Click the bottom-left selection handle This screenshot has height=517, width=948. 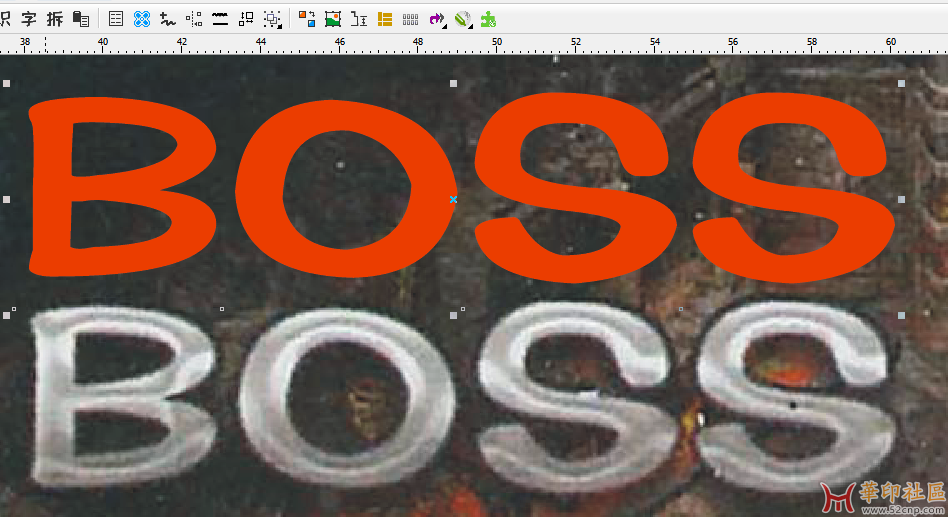point(7,316)
